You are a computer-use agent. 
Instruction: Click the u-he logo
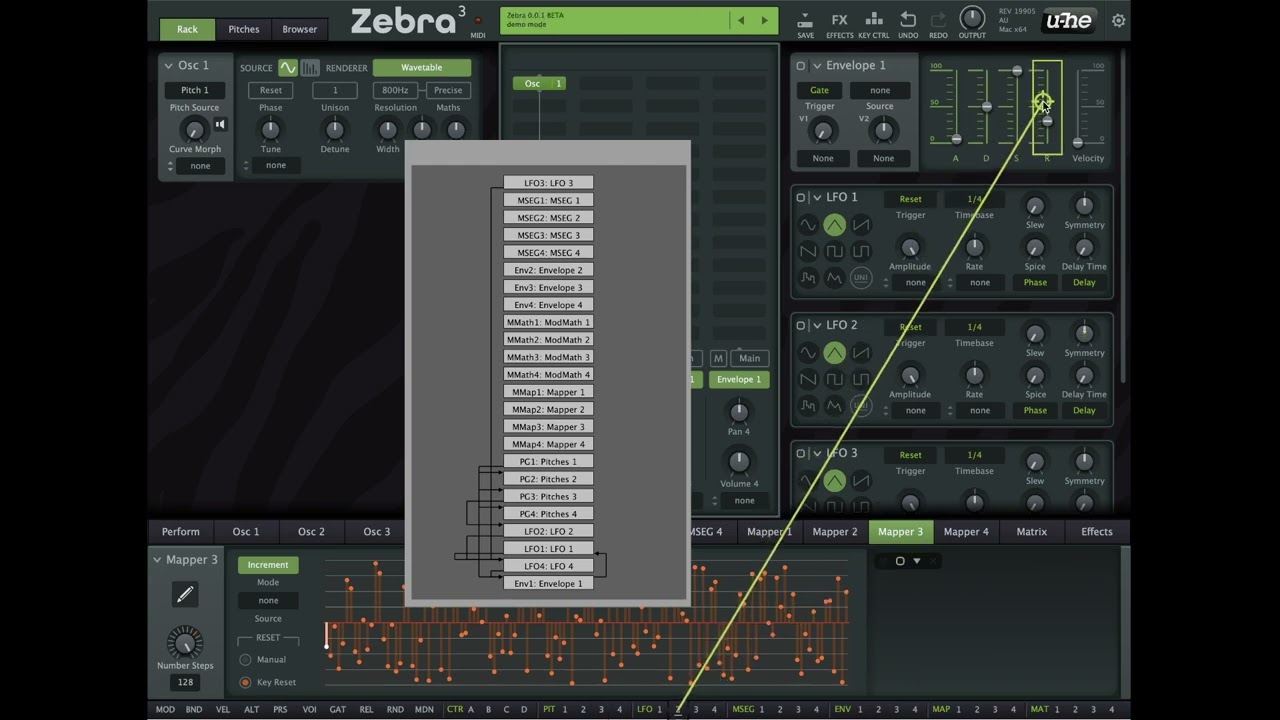click(x=1068, y=21)
